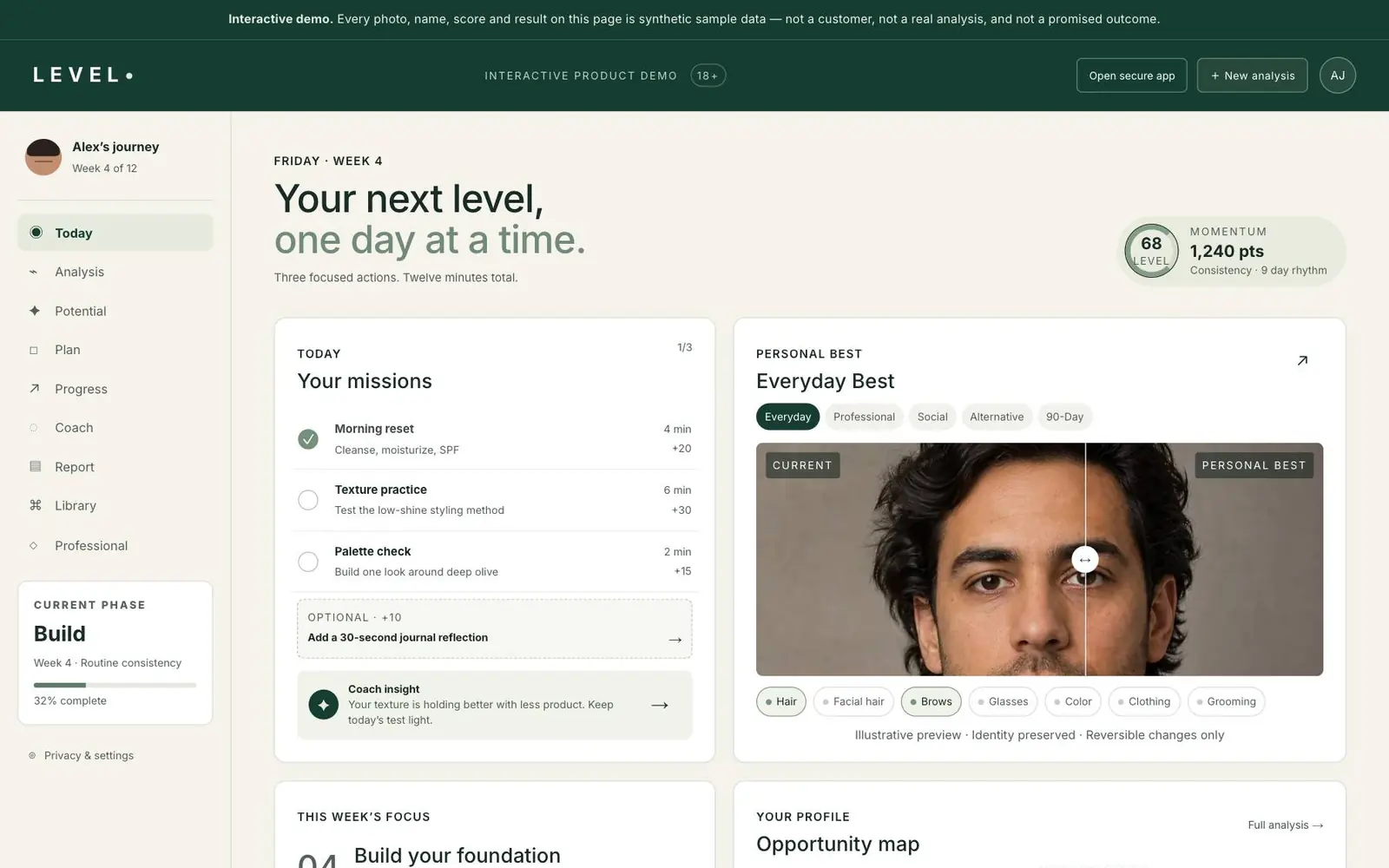
Task: Check off the Palette check mission
Action: 308,562
